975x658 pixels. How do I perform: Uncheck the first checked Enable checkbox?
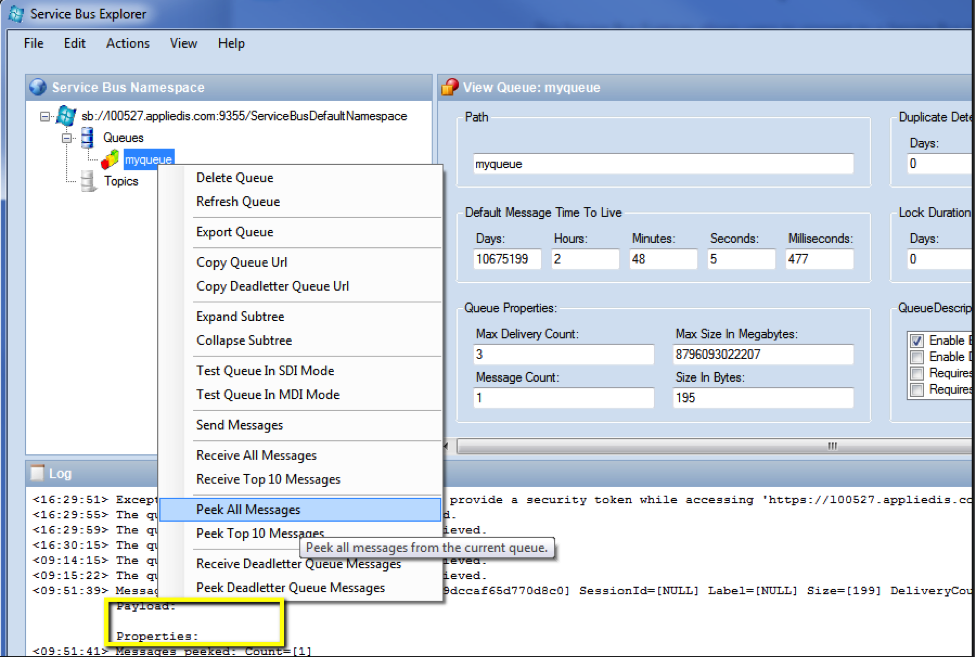click(916, 341)
